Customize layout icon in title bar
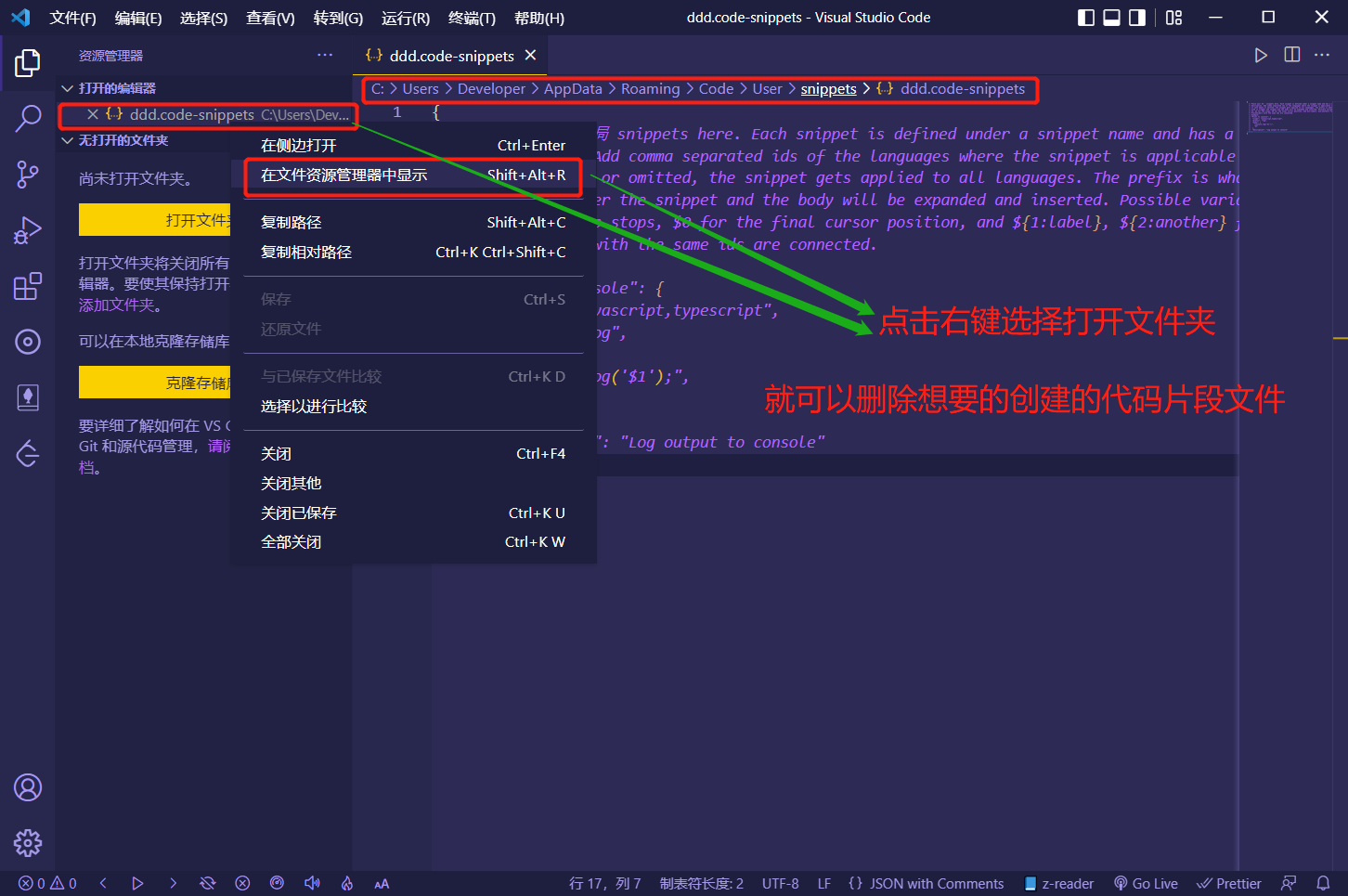 [1174, 18]
